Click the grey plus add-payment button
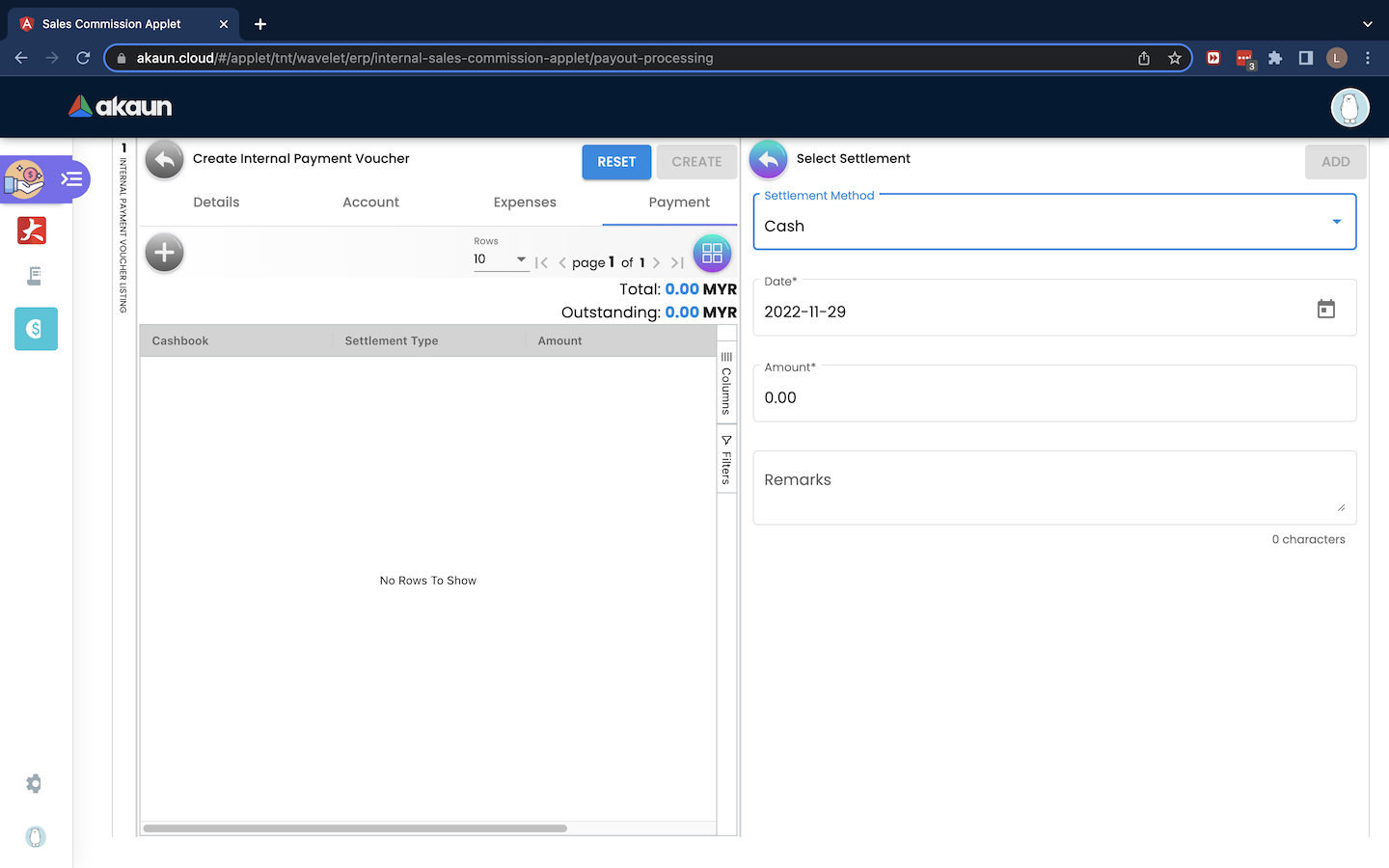1389x868 pixels. coord(164,253)
